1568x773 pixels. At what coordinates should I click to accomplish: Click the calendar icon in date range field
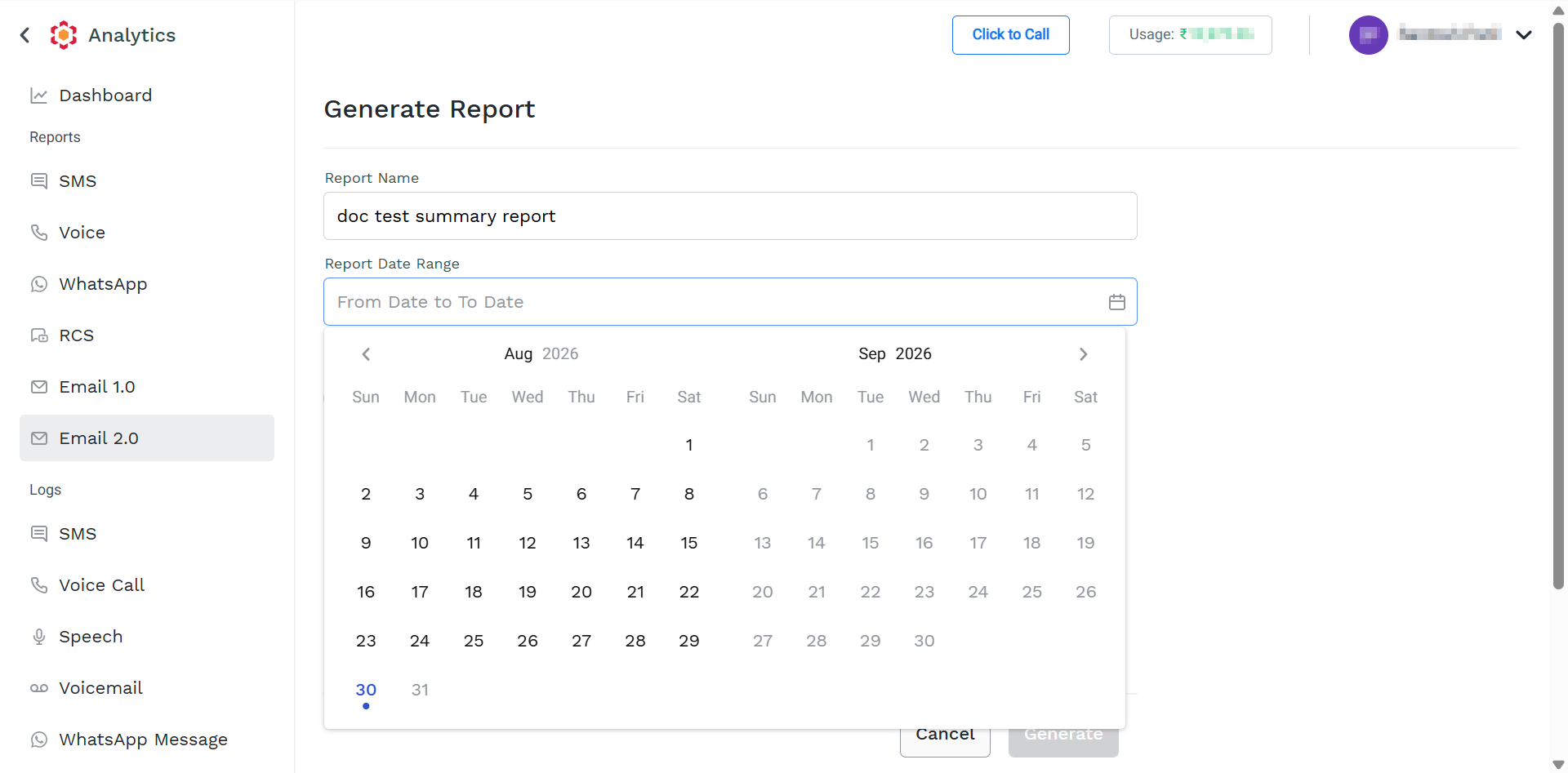[x=1116, y=302]
